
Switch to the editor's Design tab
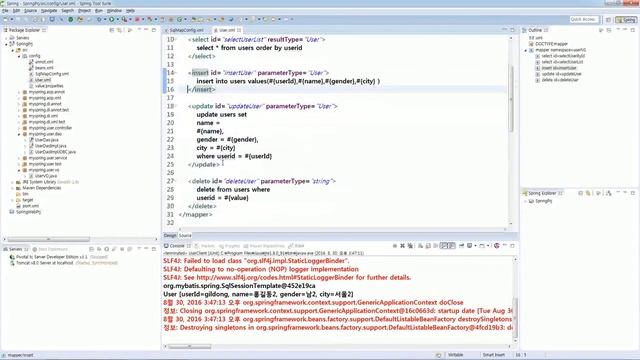tap(170, 236)
